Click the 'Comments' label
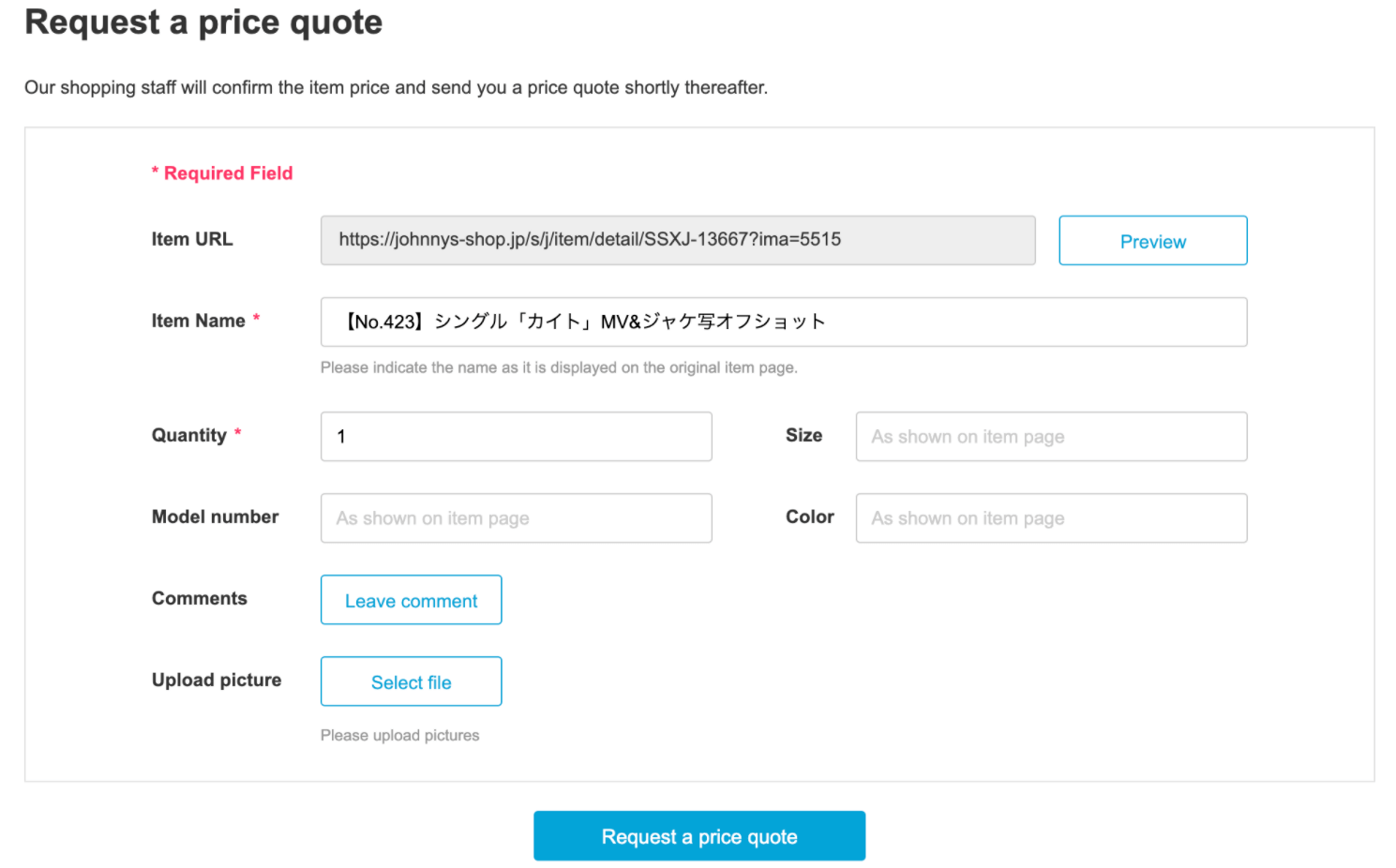Screen dimensions: 1396x868 pos(200,598)
